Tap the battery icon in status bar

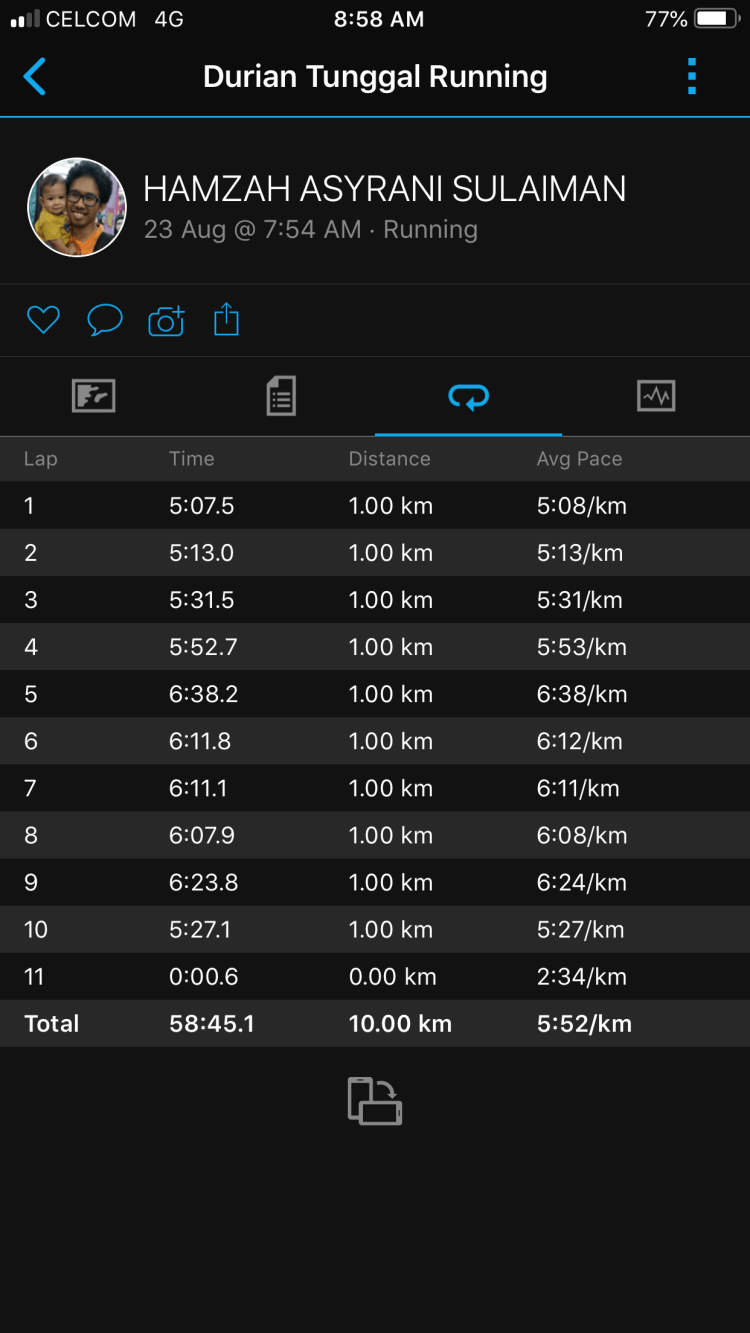pyautogui.click(x=716, y=19)
